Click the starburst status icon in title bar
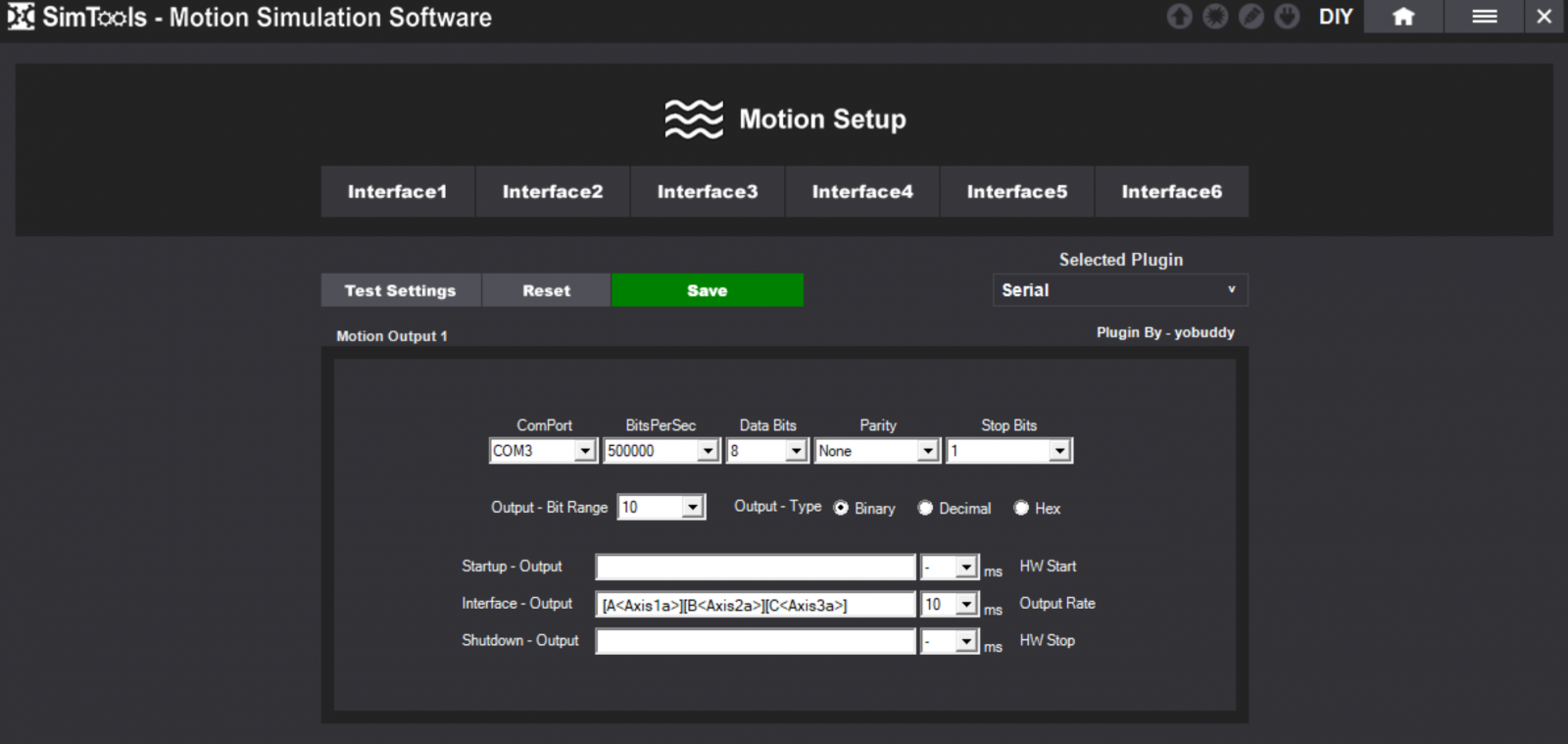This screenshot has height=744, width=1568. (1215, 17)
